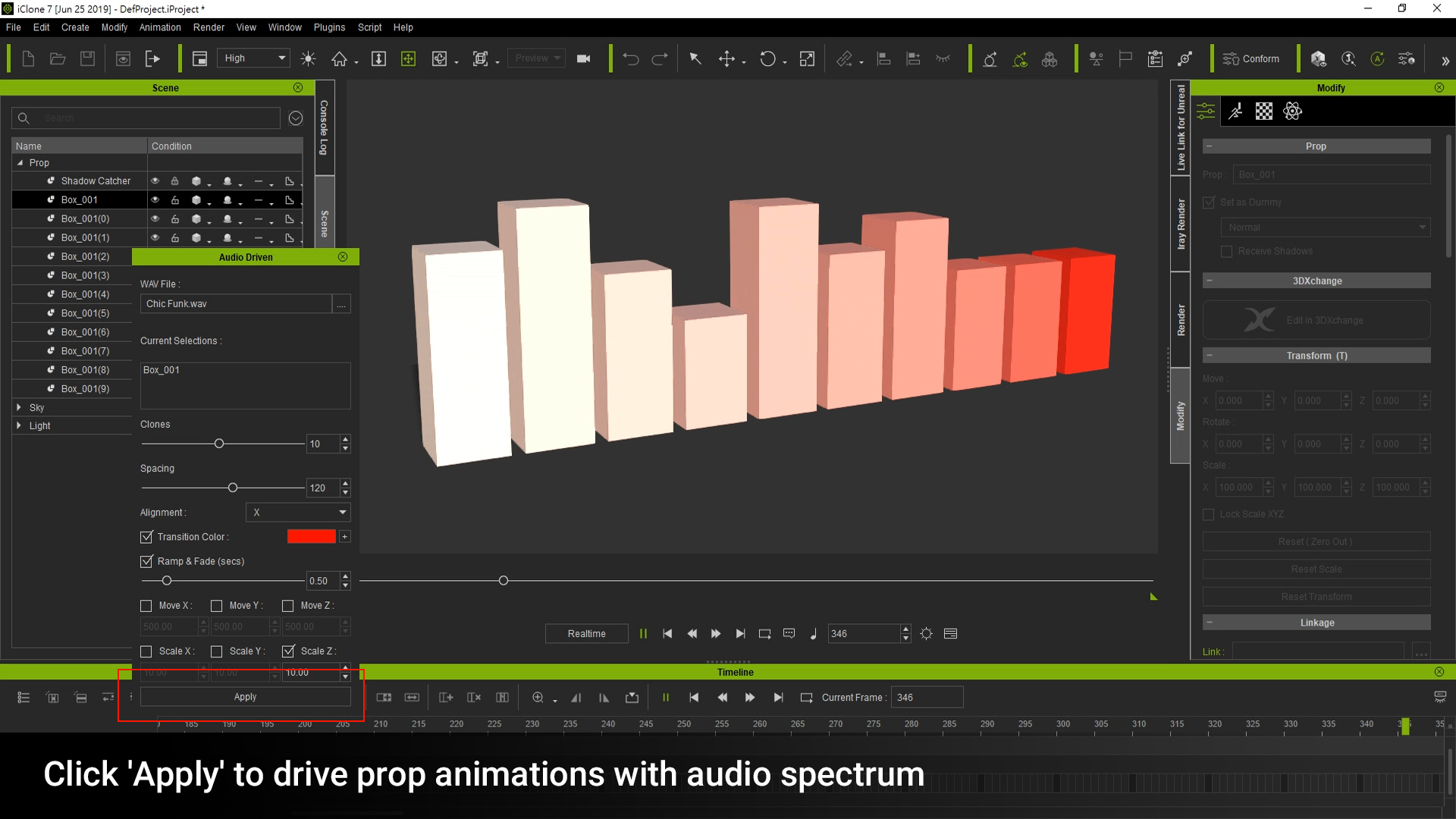The width and height of the screenshot is (1456, 819).
Task: Collapse the Transform (T) section
Action: click(x=1210, y=356)
